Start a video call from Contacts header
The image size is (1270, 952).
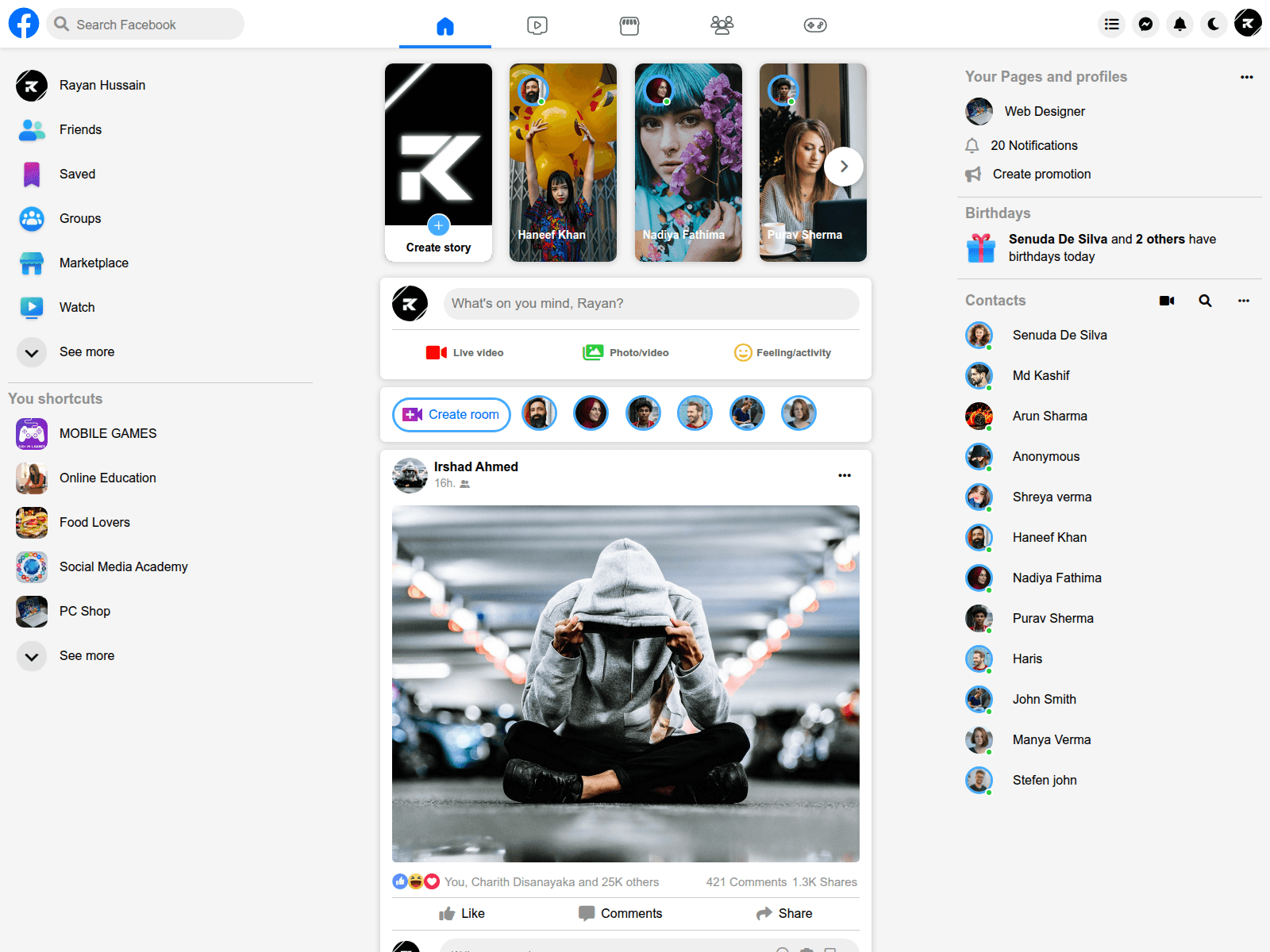click(1167, 301)
